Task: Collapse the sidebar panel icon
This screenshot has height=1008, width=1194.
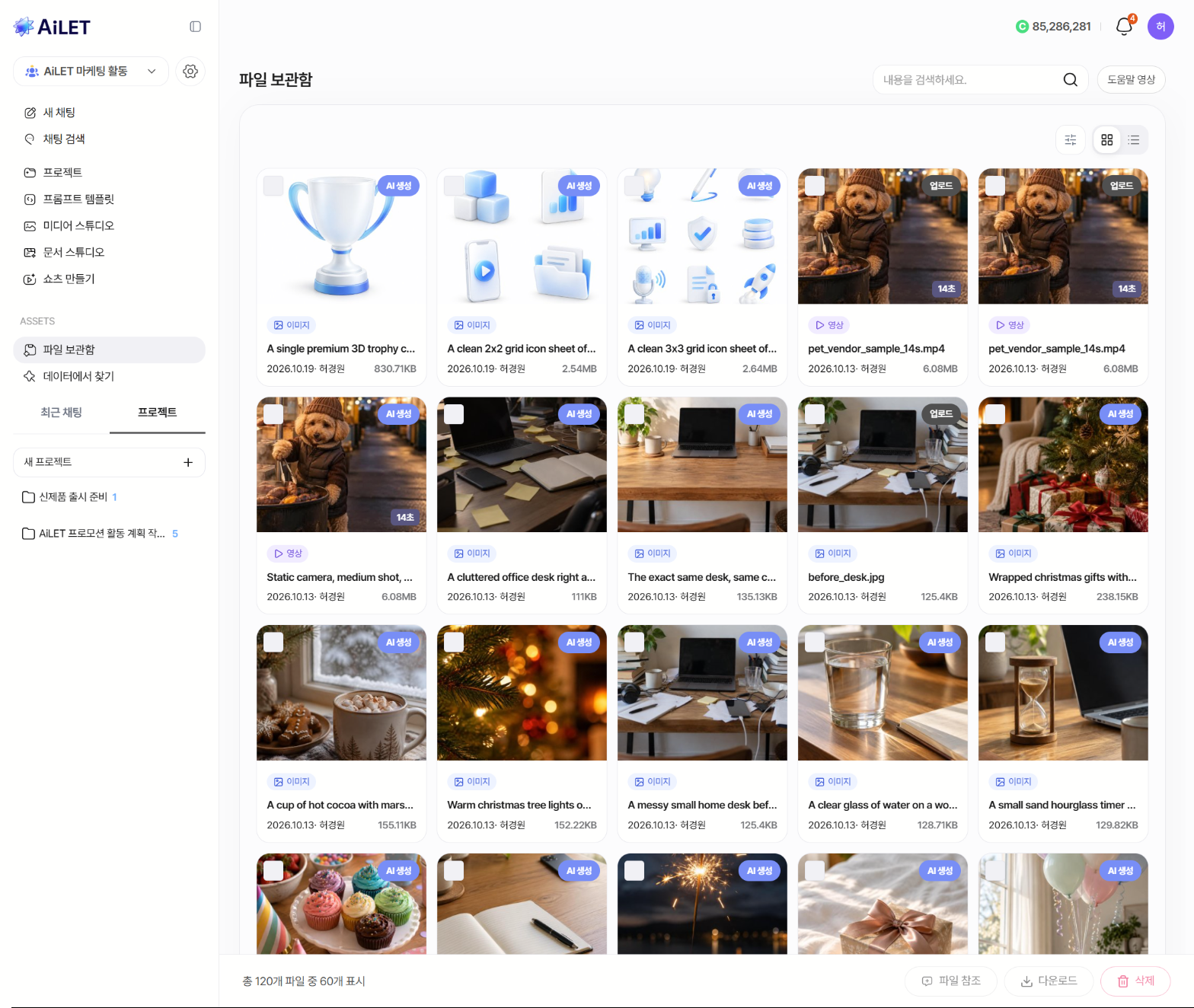Action: pyautogui.click(x=196, y=27)
